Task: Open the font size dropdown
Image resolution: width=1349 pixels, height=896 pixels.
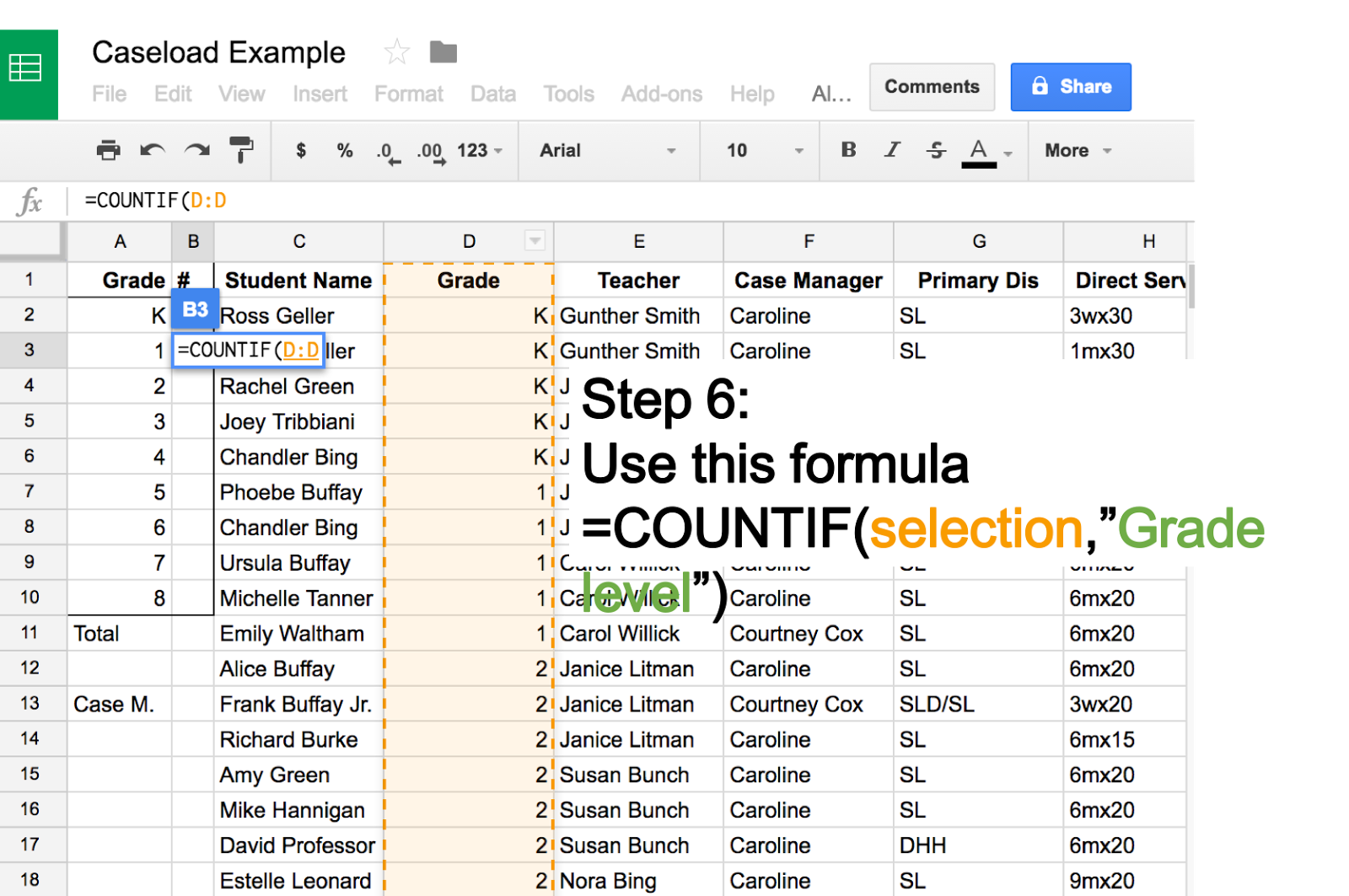Action: tap(759, 150)
